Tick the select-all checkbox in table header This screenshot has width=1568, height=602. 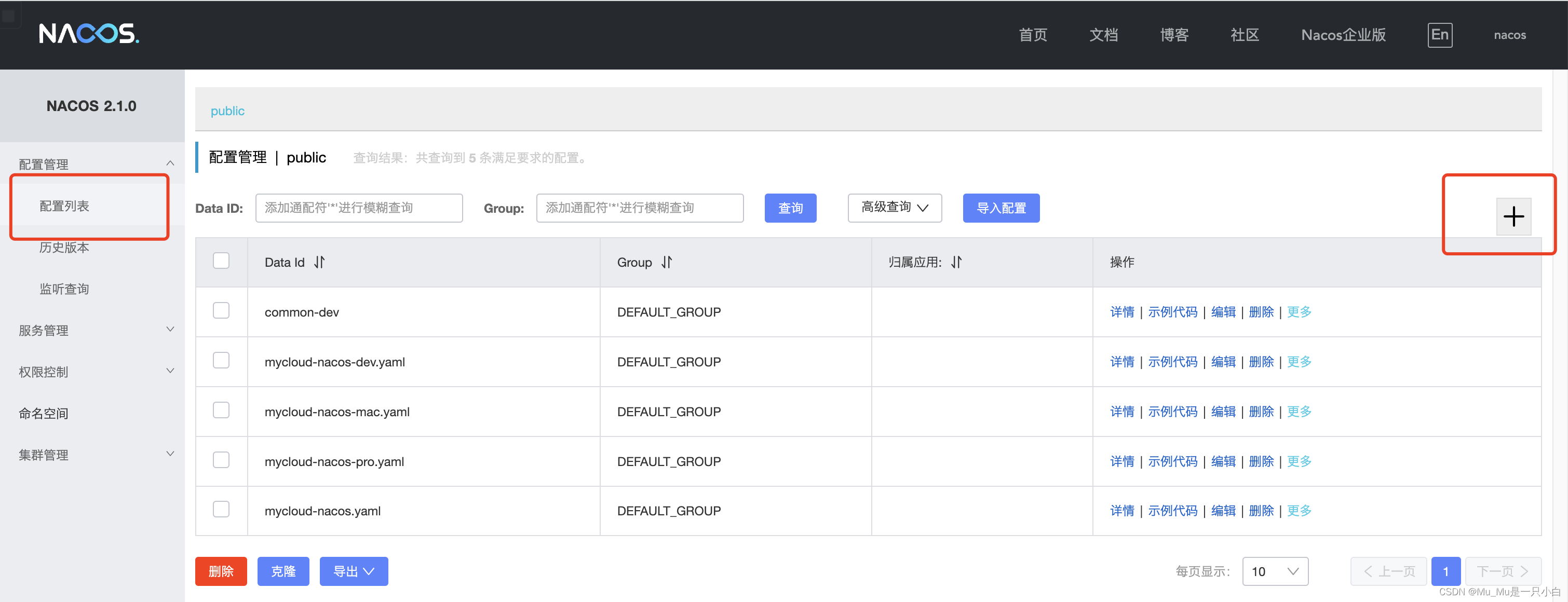(x=221, y=261)
